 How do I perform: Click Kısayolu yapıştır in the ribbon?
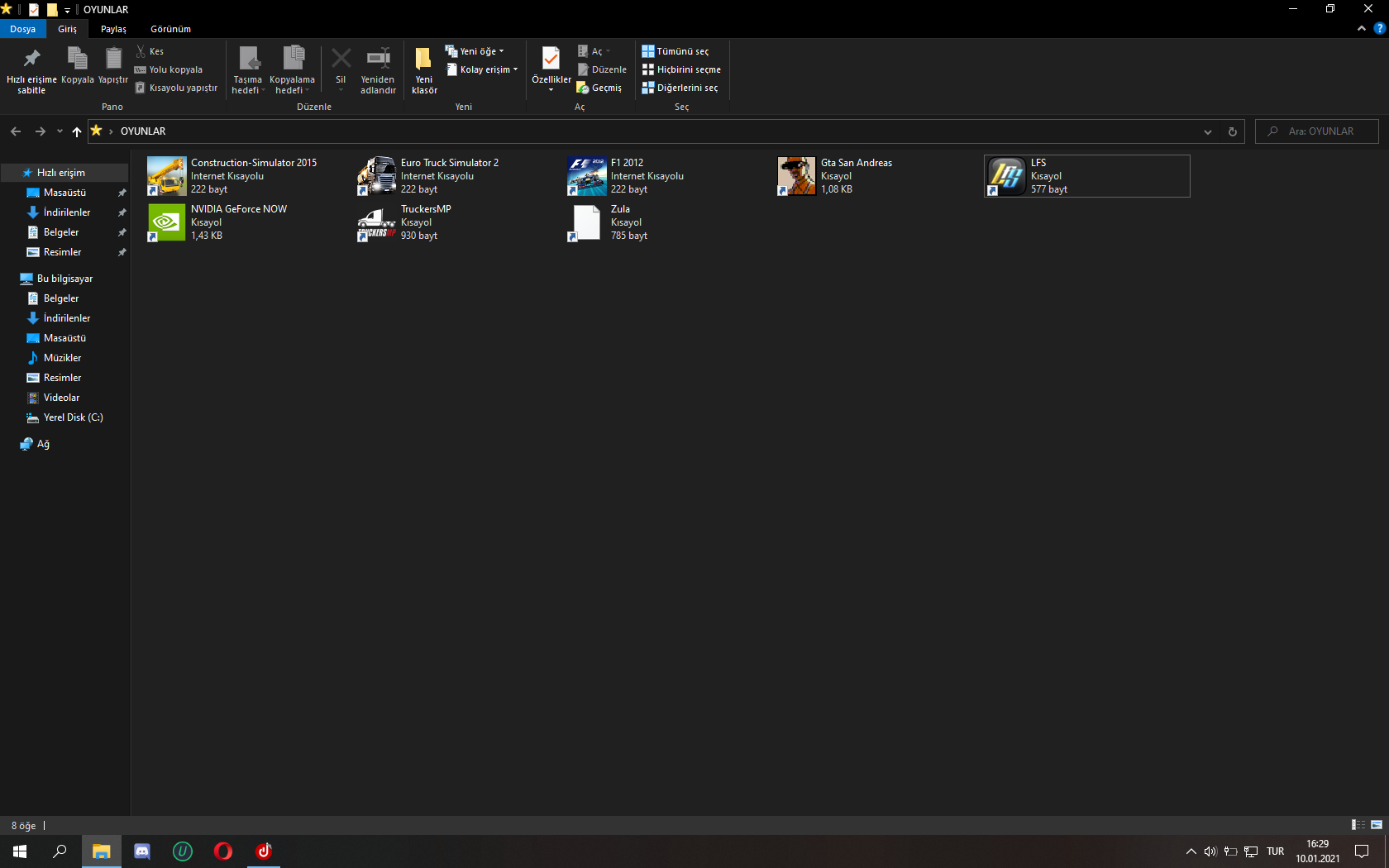[x=176, y=88]
